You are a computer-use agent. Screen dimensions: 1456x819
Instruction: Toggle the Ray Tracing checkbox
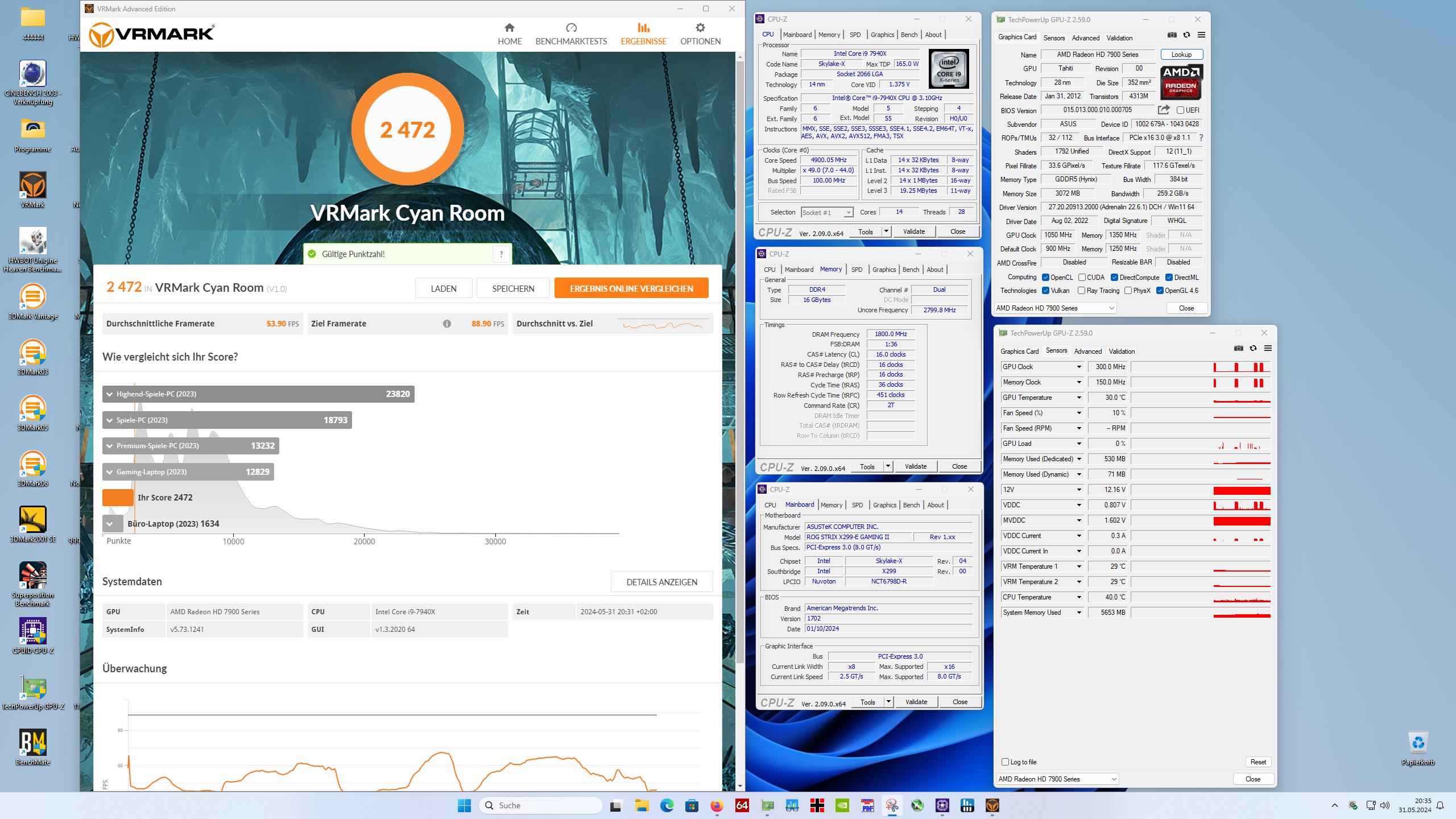[x=1081, y=291]
